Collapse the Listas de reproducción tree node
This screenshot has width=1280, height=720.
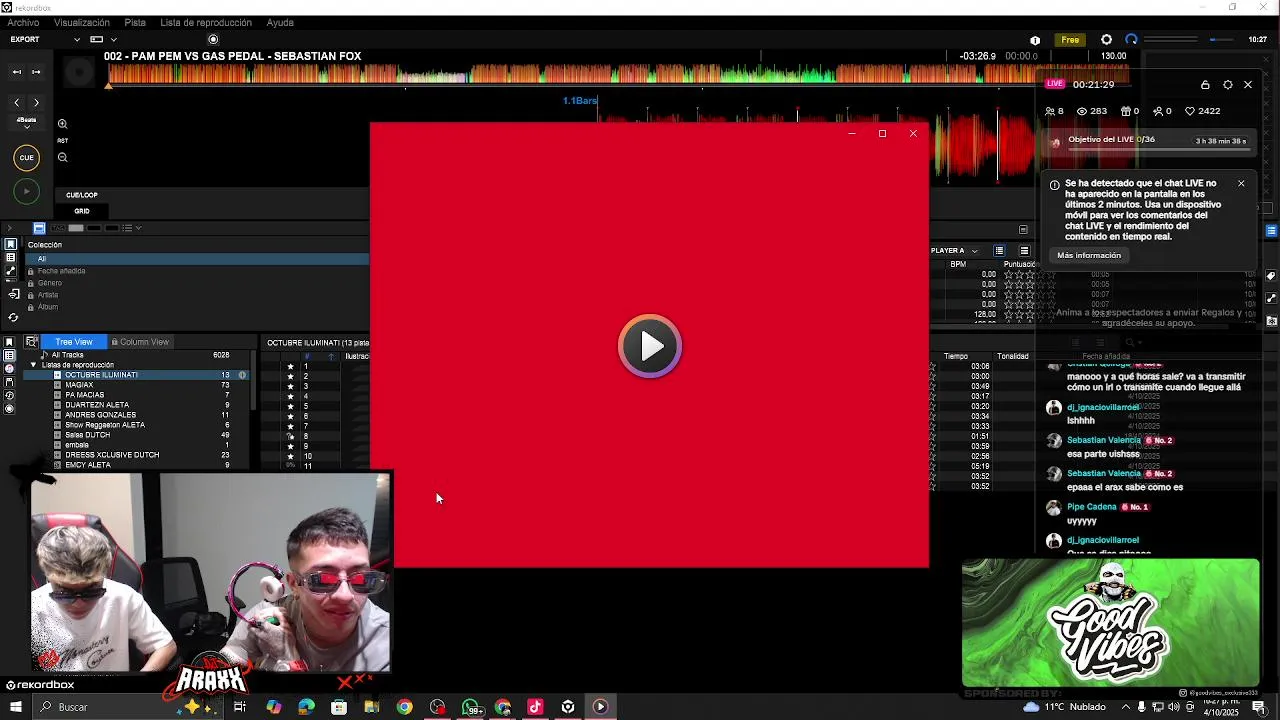(33, 365)
